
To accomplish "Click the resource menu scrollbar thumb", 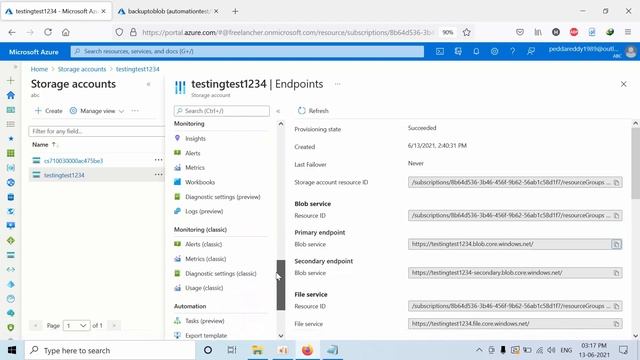I will point(281,285).
